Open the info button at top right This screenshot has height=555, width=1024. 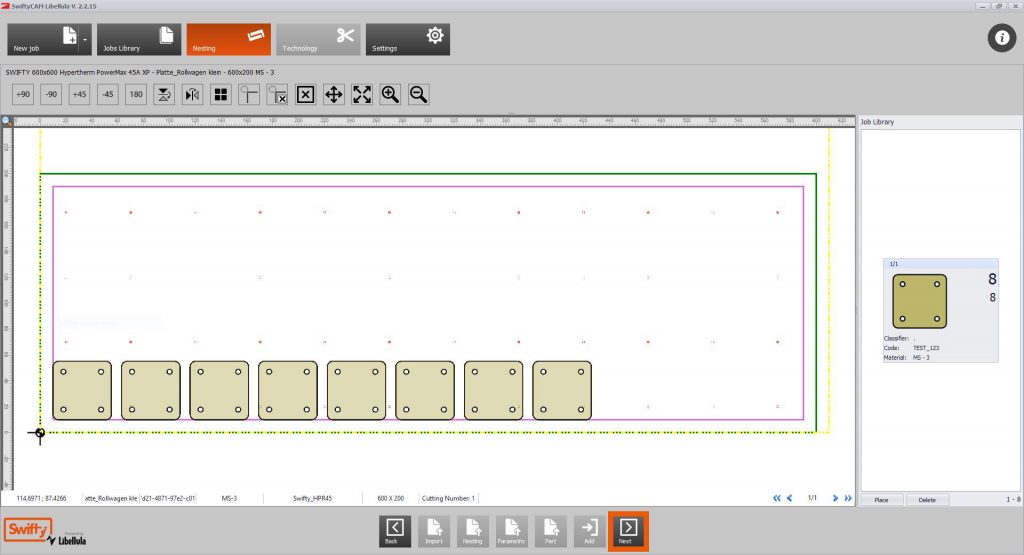(x=1002, y=38)
